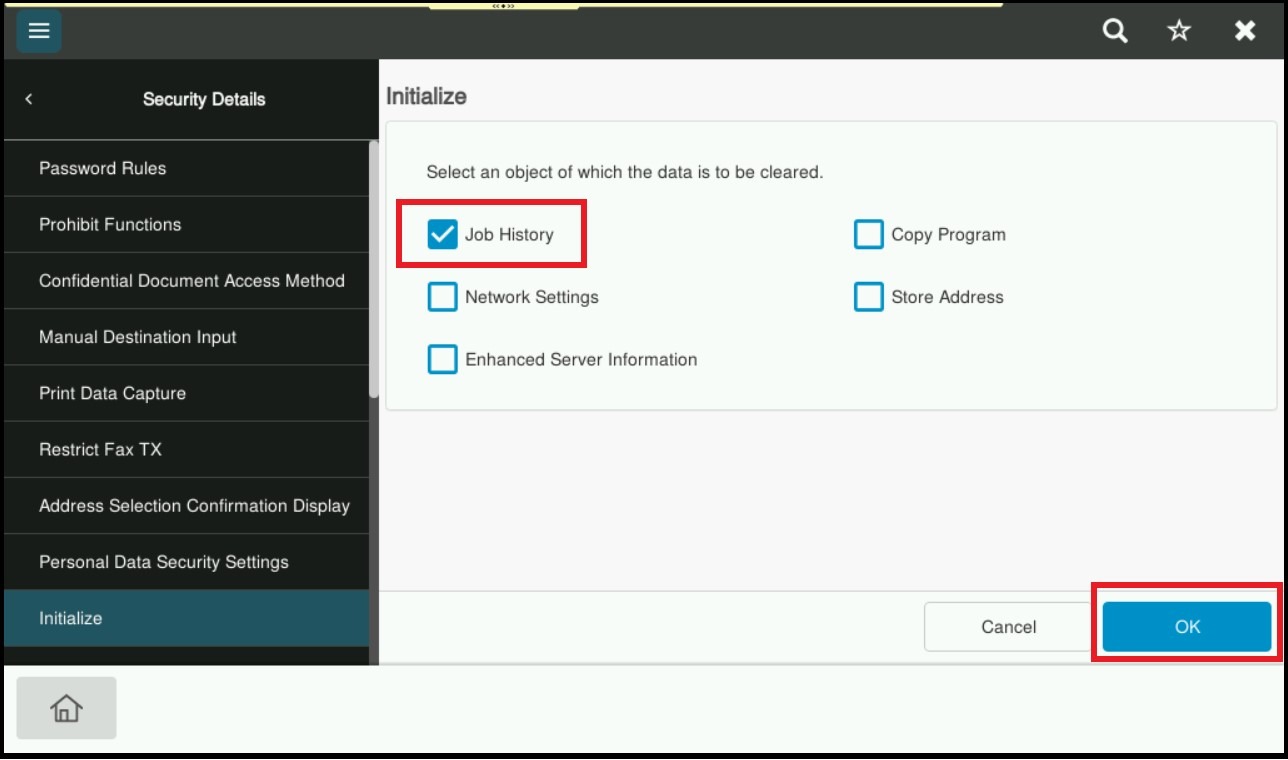Open Confidential Document Access Method
The image size is (1288, 760).
[x=185, y=281]
